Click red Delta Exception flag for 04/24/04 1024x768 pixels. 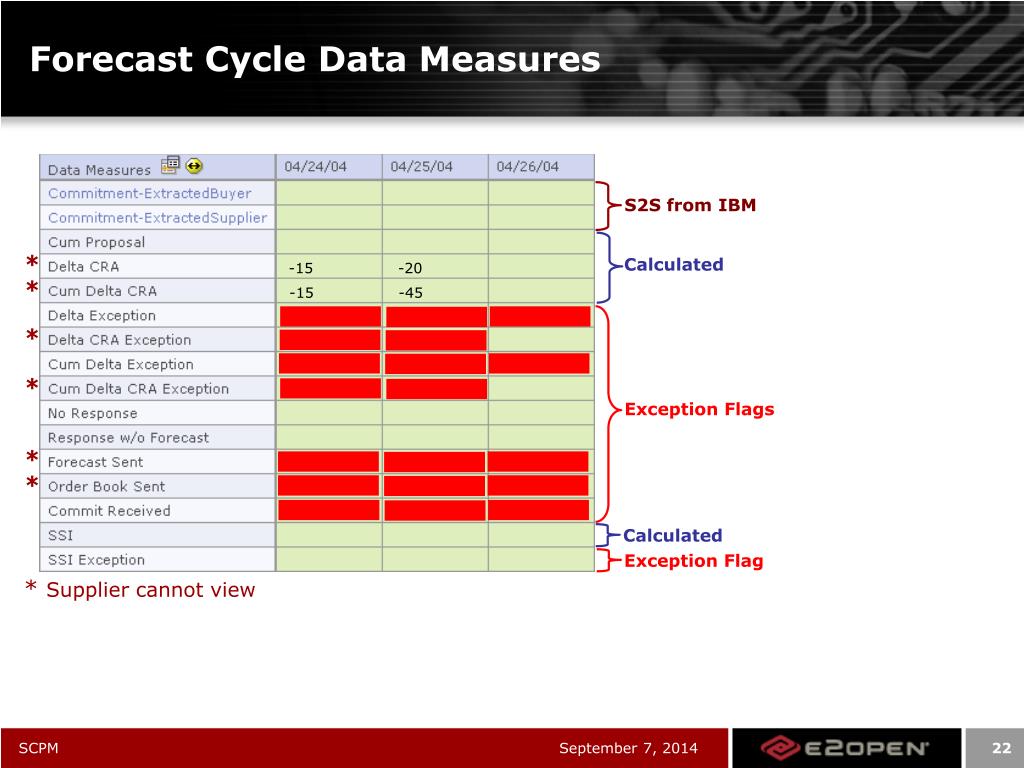(330, 316)
